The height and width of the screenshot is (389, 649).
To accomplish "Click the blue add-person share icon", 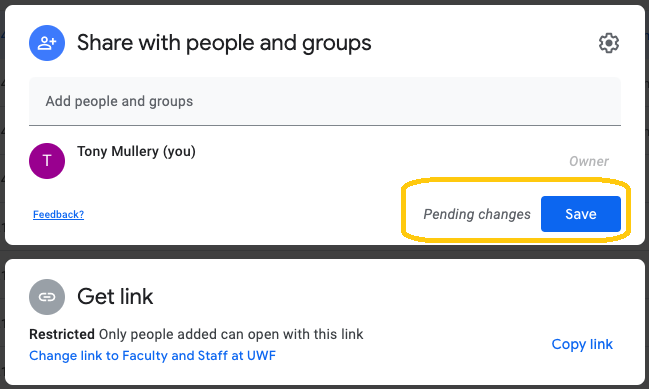I will [x=47, y=43].
